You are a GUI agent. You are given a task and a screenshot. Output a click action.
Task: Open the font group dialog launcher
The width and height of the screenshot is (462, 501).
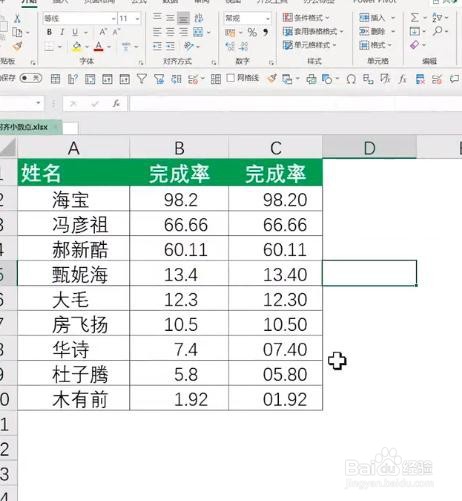pos(141,62)
